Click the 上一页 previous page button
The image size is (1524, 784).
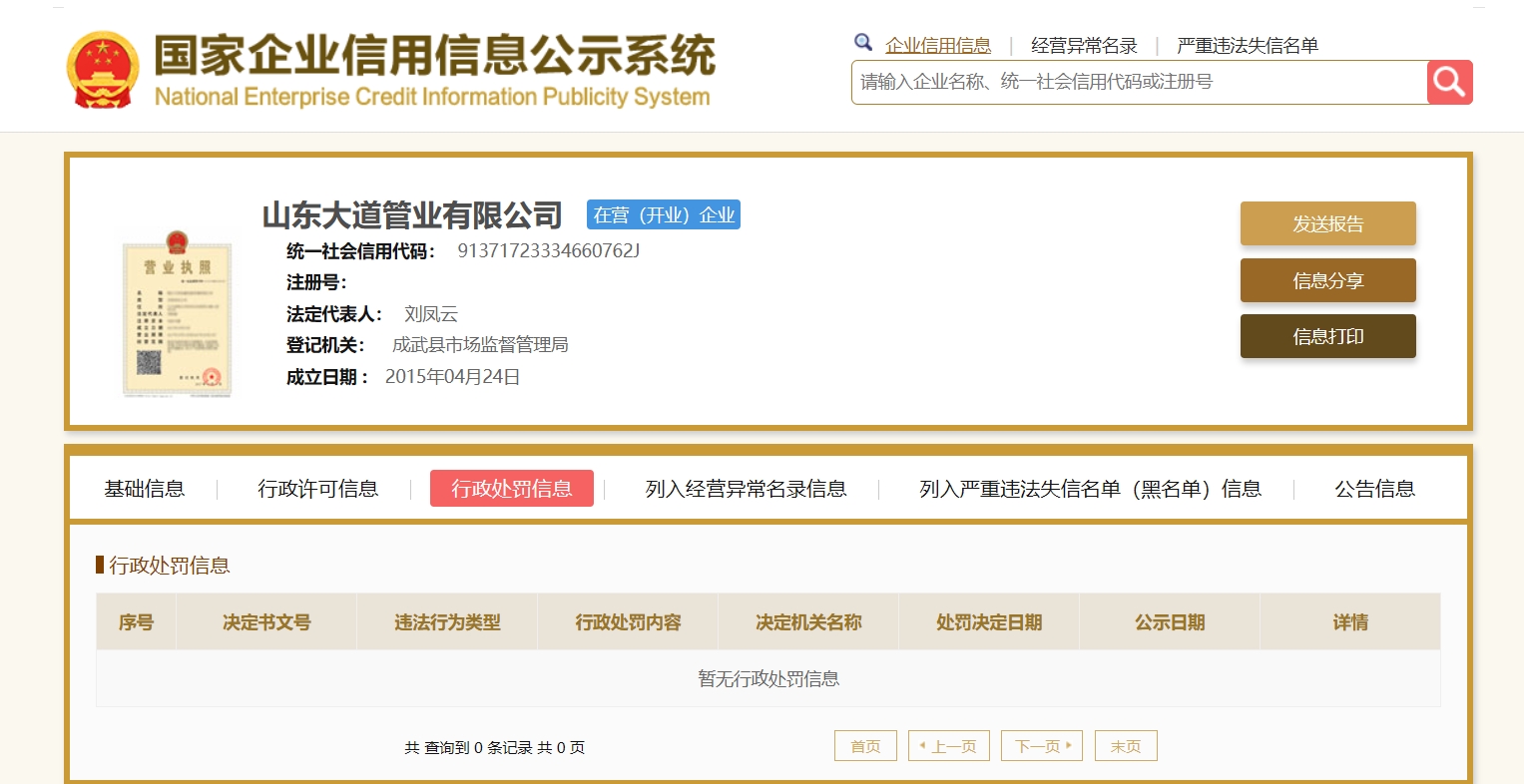coord(949,746)
